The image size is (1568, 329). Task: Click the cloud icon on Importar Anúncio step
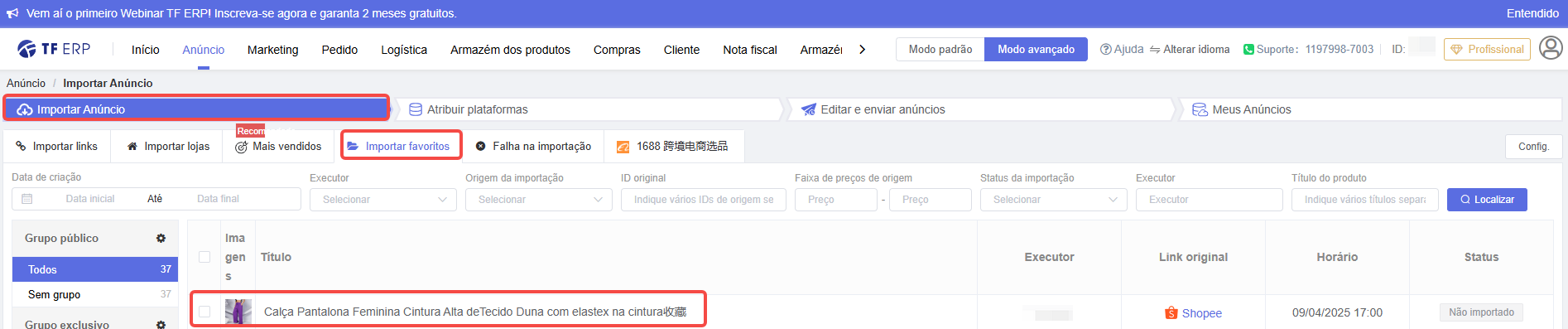25,109
